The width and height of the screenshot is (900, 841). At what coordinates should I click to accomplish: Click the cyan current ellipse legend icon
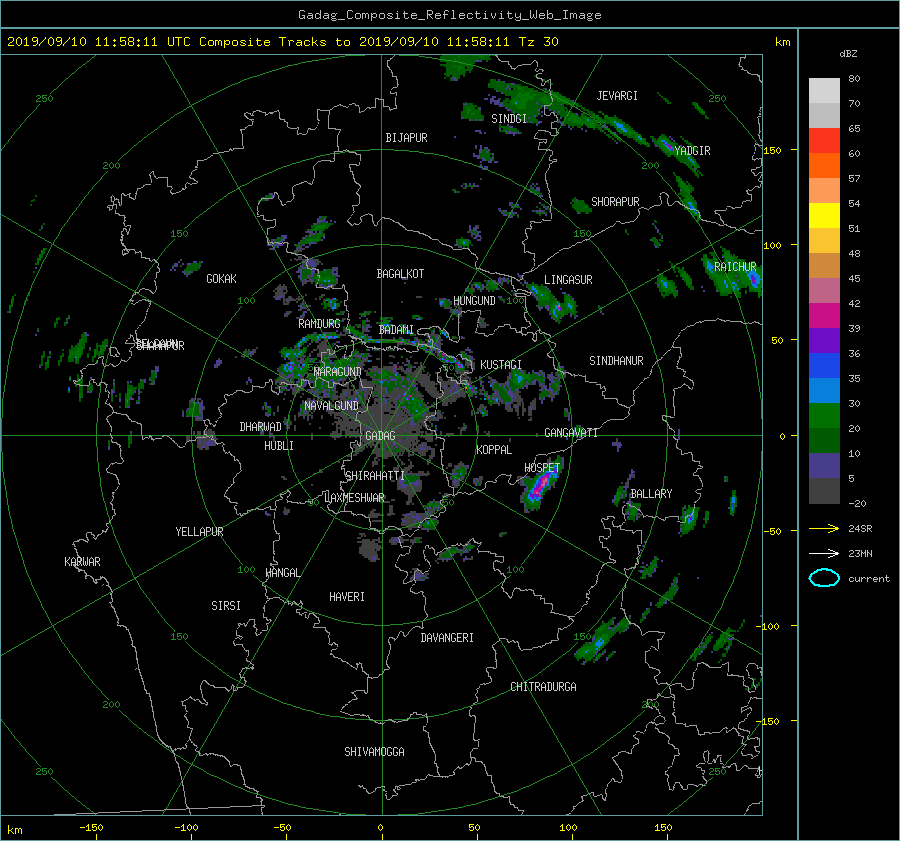(x=824, y=578)
